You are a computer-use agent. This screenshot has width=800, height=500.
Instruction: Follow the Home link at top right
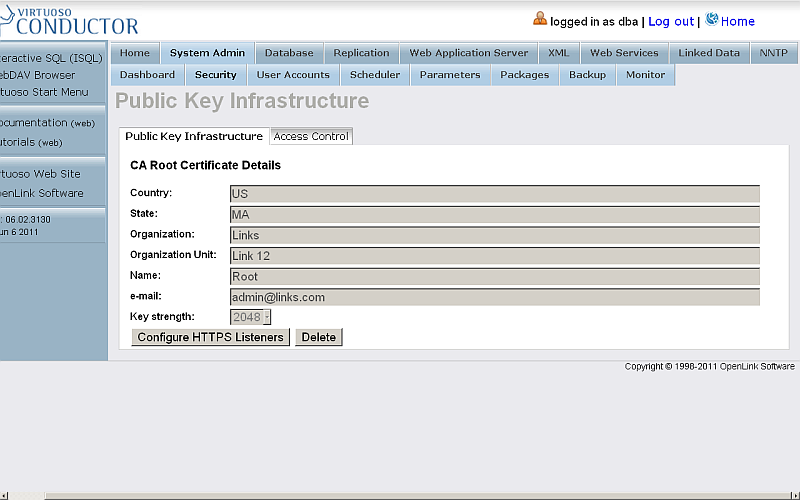pos(738,21)
